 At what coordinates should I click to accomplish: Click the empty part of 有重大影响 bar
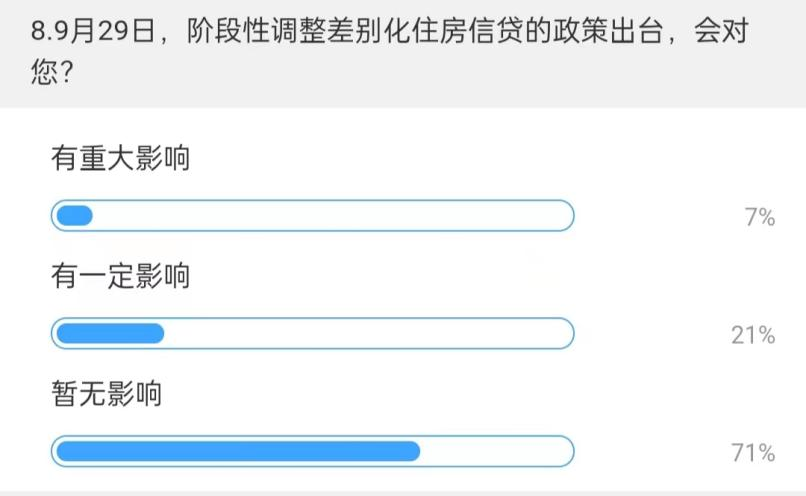pos(330,216)
